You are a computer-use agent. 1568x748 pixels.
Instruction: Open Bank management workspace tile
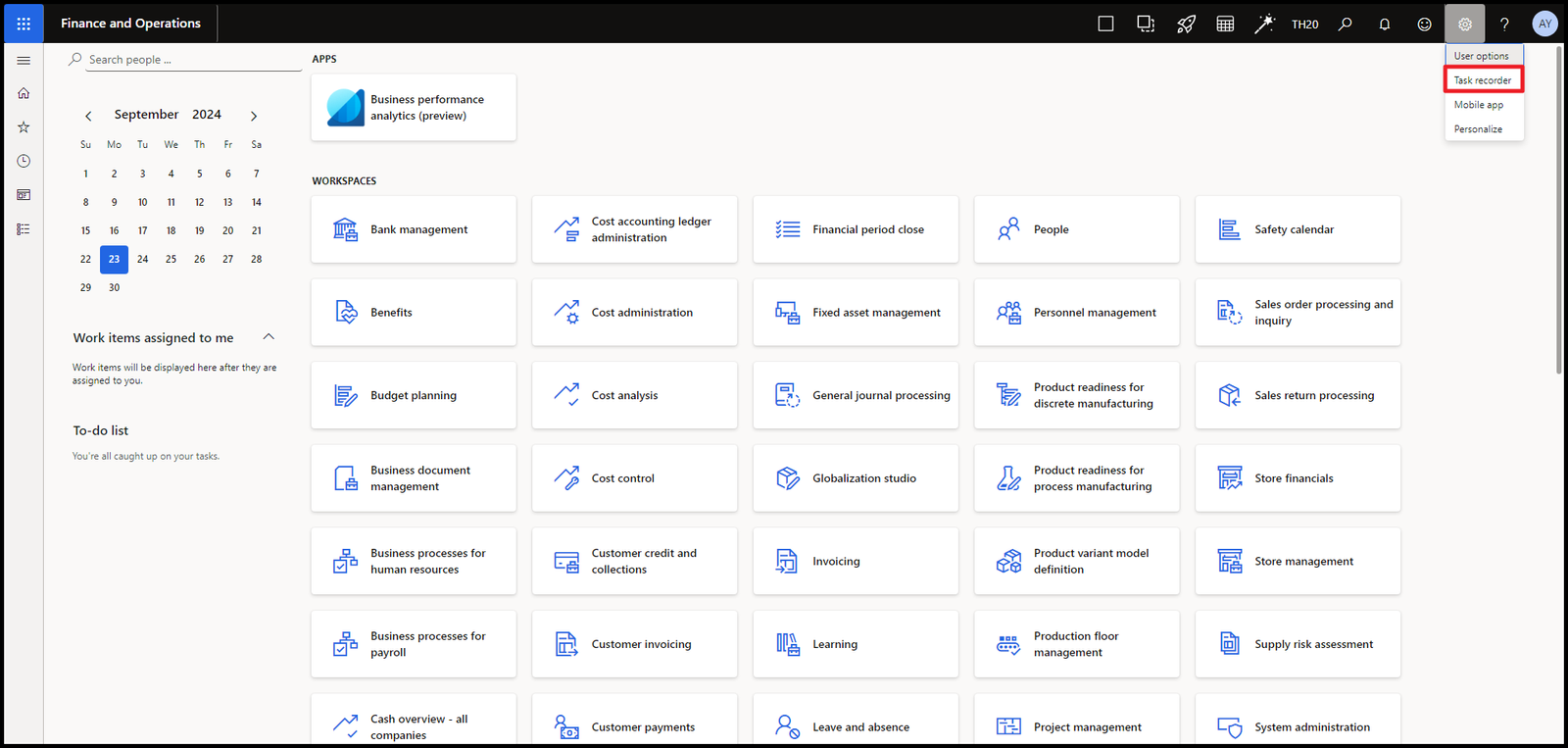414,229
